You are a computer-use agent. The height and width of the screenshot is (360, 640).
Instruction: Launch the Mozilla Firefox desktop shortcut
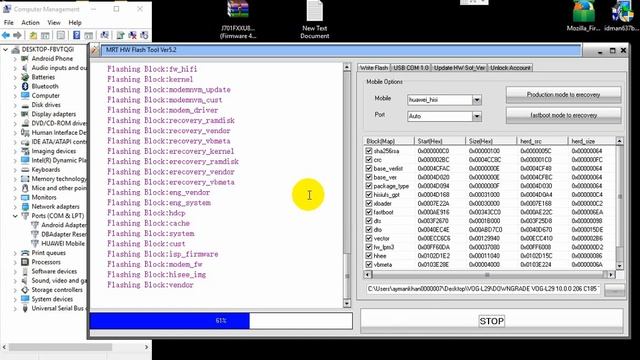coord(583,16)
